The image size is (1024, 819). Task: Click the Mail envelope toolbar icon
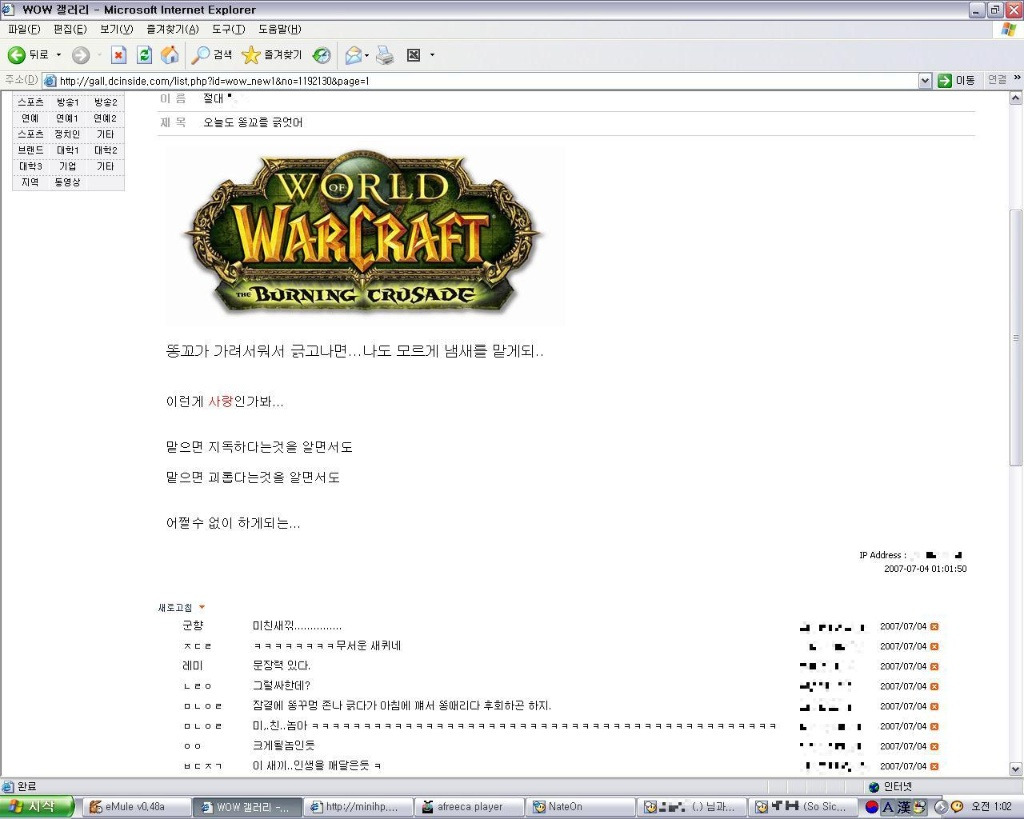[353, 56]
